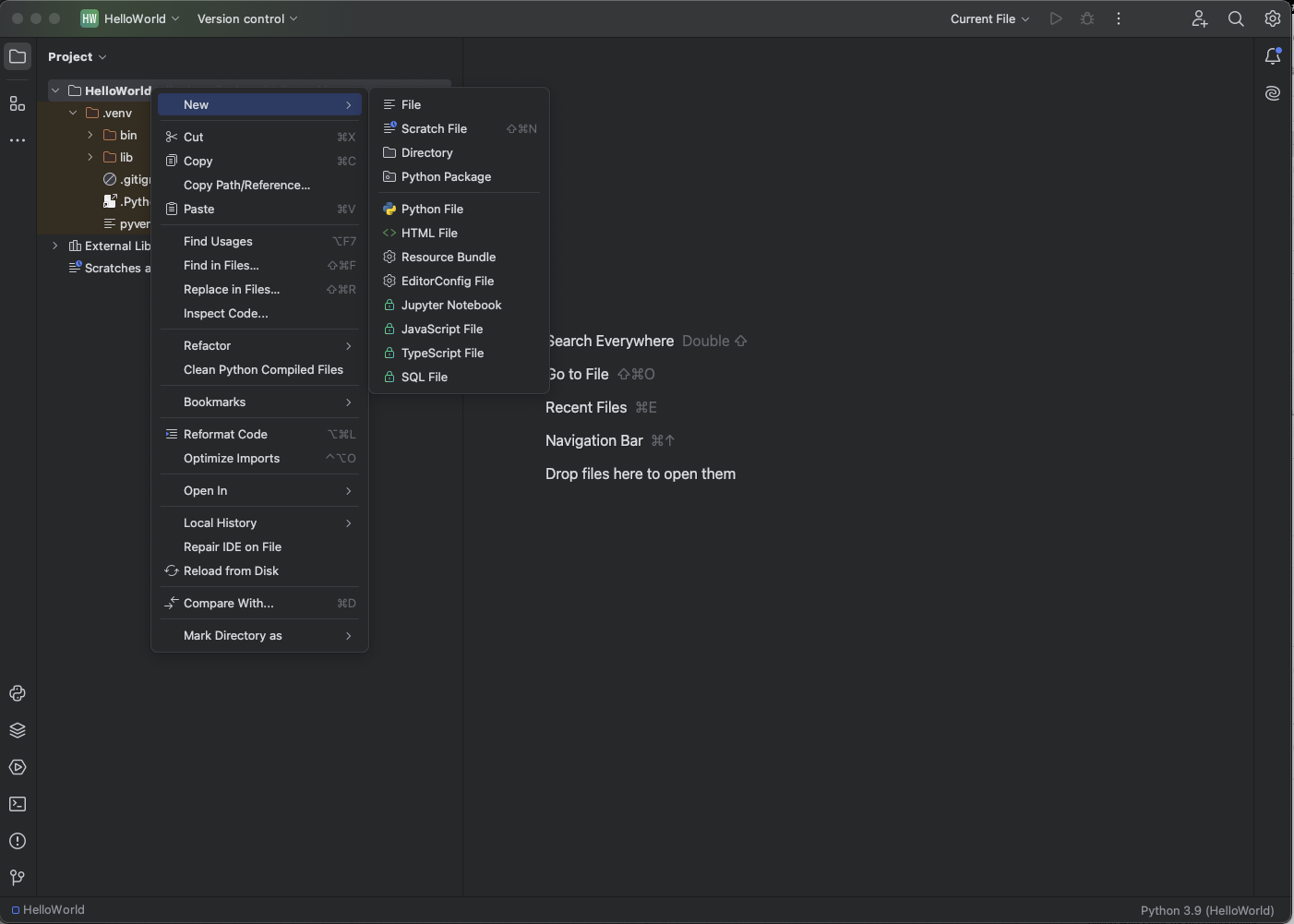Show more tool windows ellipsis
The image size is (1294, 924).
click(x=18, y=140)
